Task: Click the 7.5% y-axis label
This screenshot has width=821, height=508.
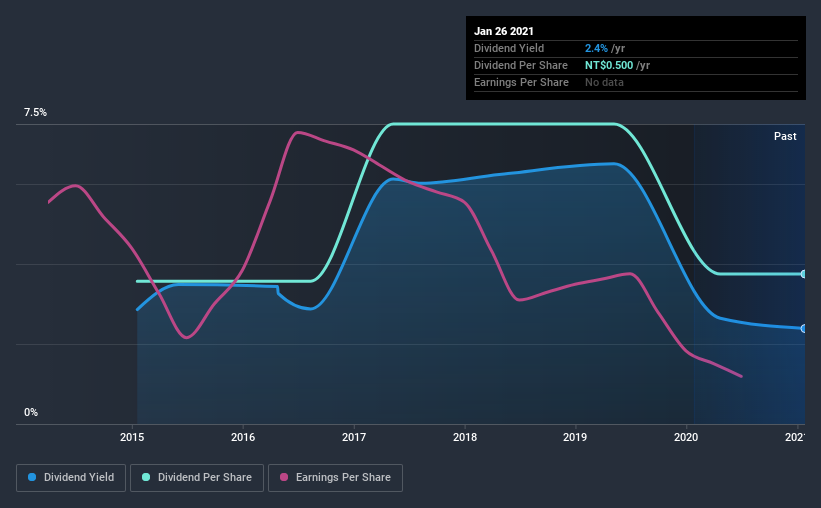Action: point(35,113)
